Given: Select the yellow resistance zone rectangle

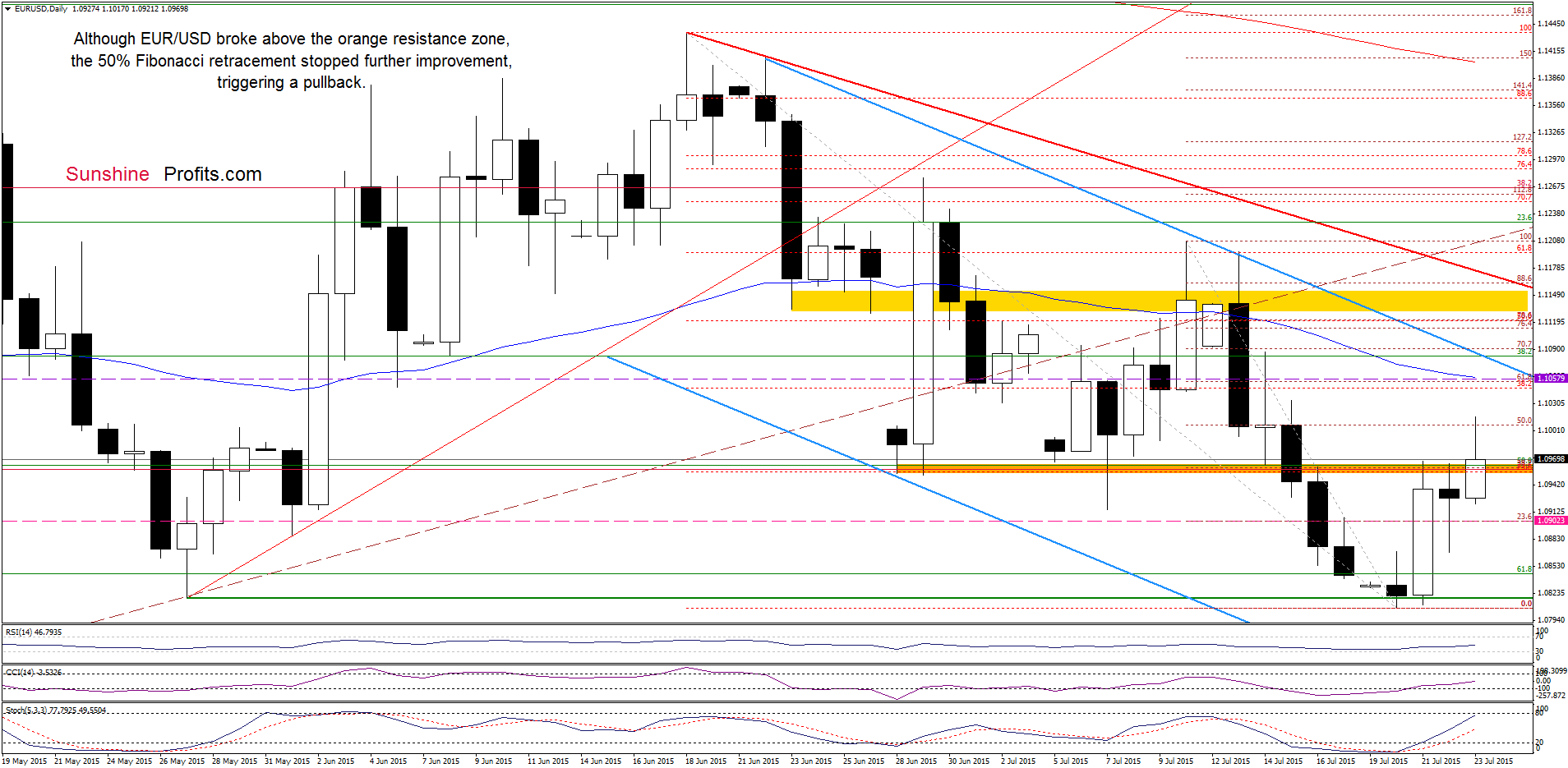Looking at the screenshot, I should 1159,301.
